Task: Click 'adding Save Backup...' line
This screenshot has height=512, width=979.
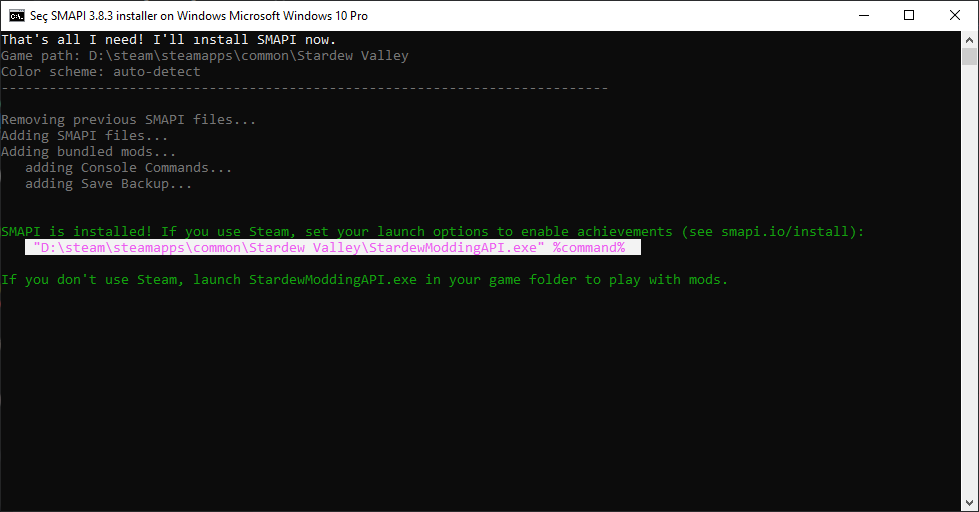Action: pyautogui.click(x=109, y=184)
